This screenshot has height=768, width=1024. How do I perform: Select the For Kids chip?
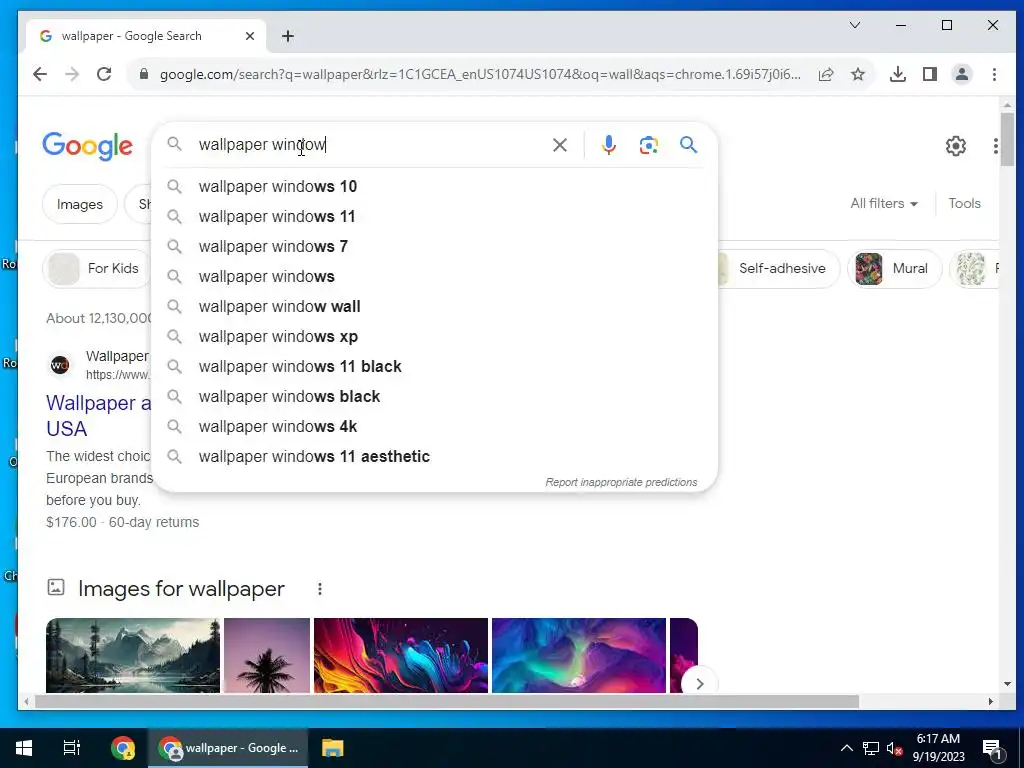(x=98, y=268)
